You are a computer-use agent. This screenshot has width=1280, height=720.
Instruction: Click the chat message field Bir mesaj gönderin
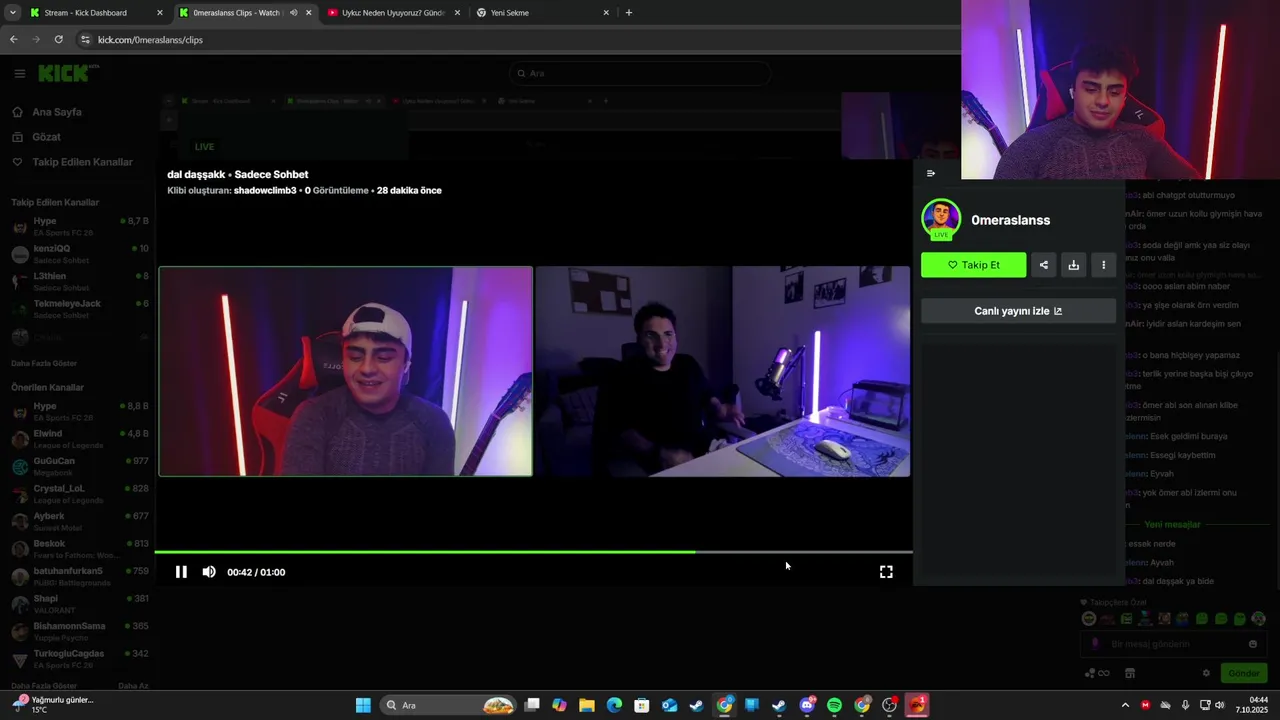coord(1175,644)
